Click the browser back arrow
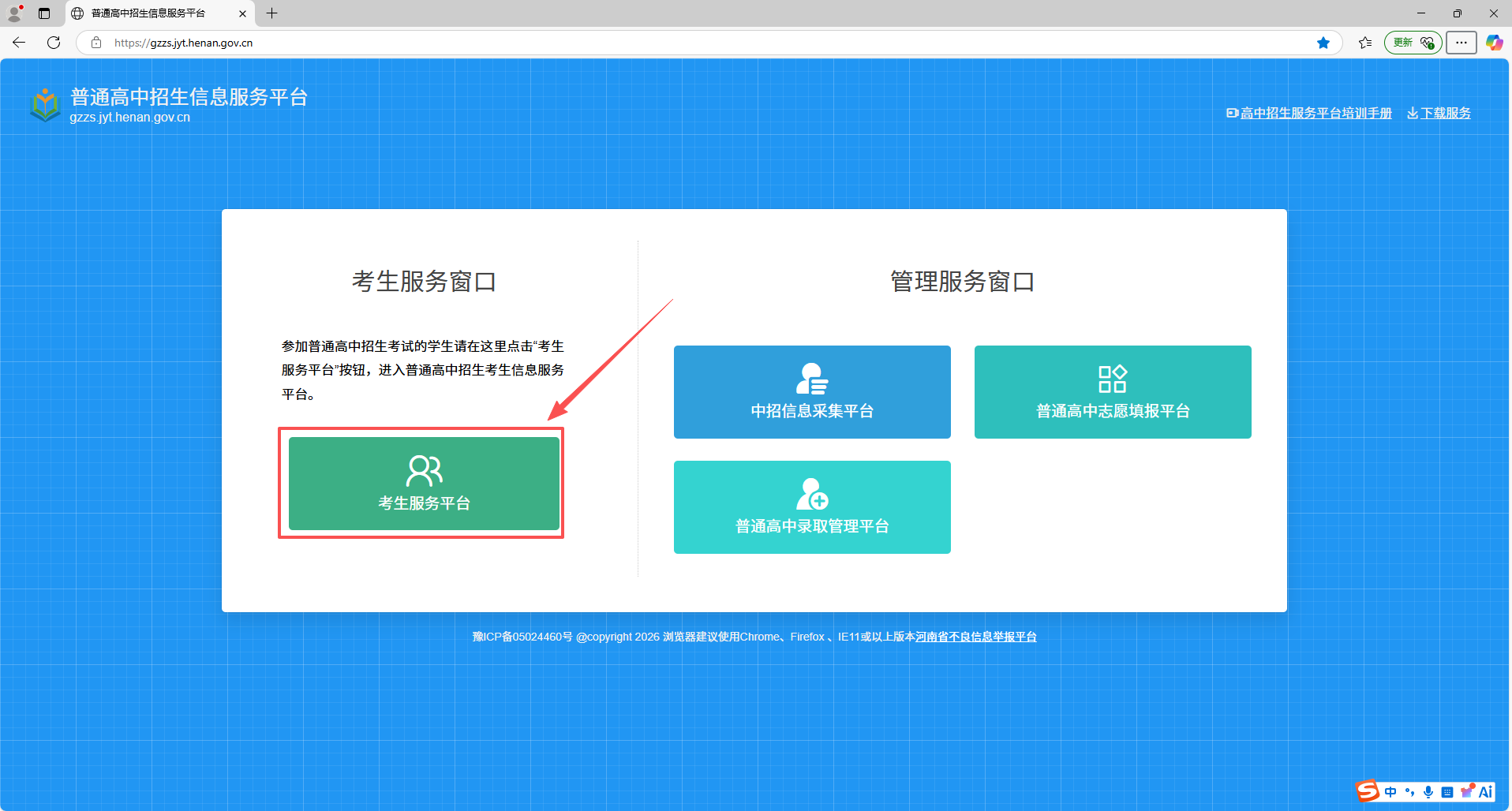Viewport: 1512px width, 811px height. coord(19,43)
